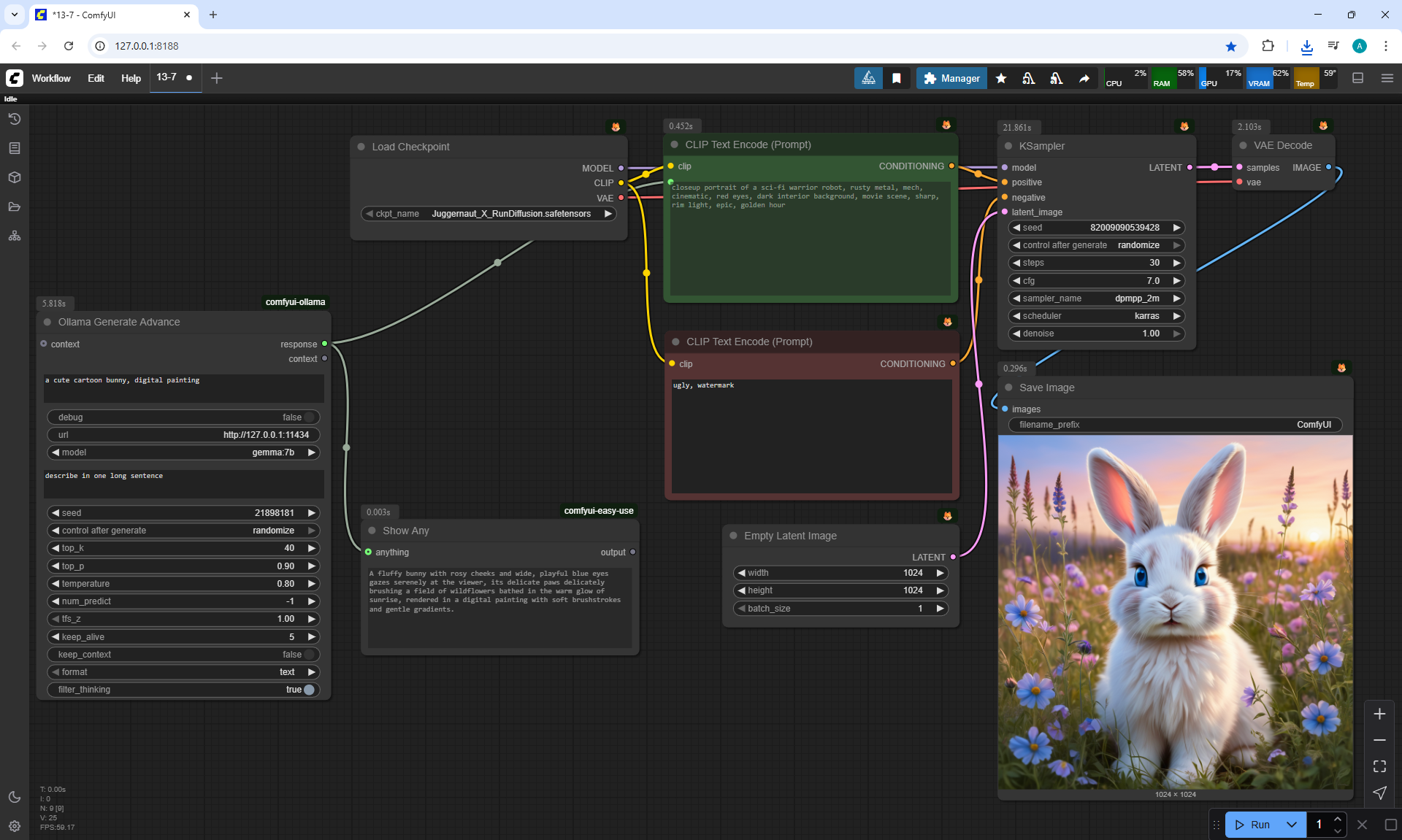Screen dimensions: 1402x840
Task: Open the node library sidebar icon
Action: [x=15, y=148]
